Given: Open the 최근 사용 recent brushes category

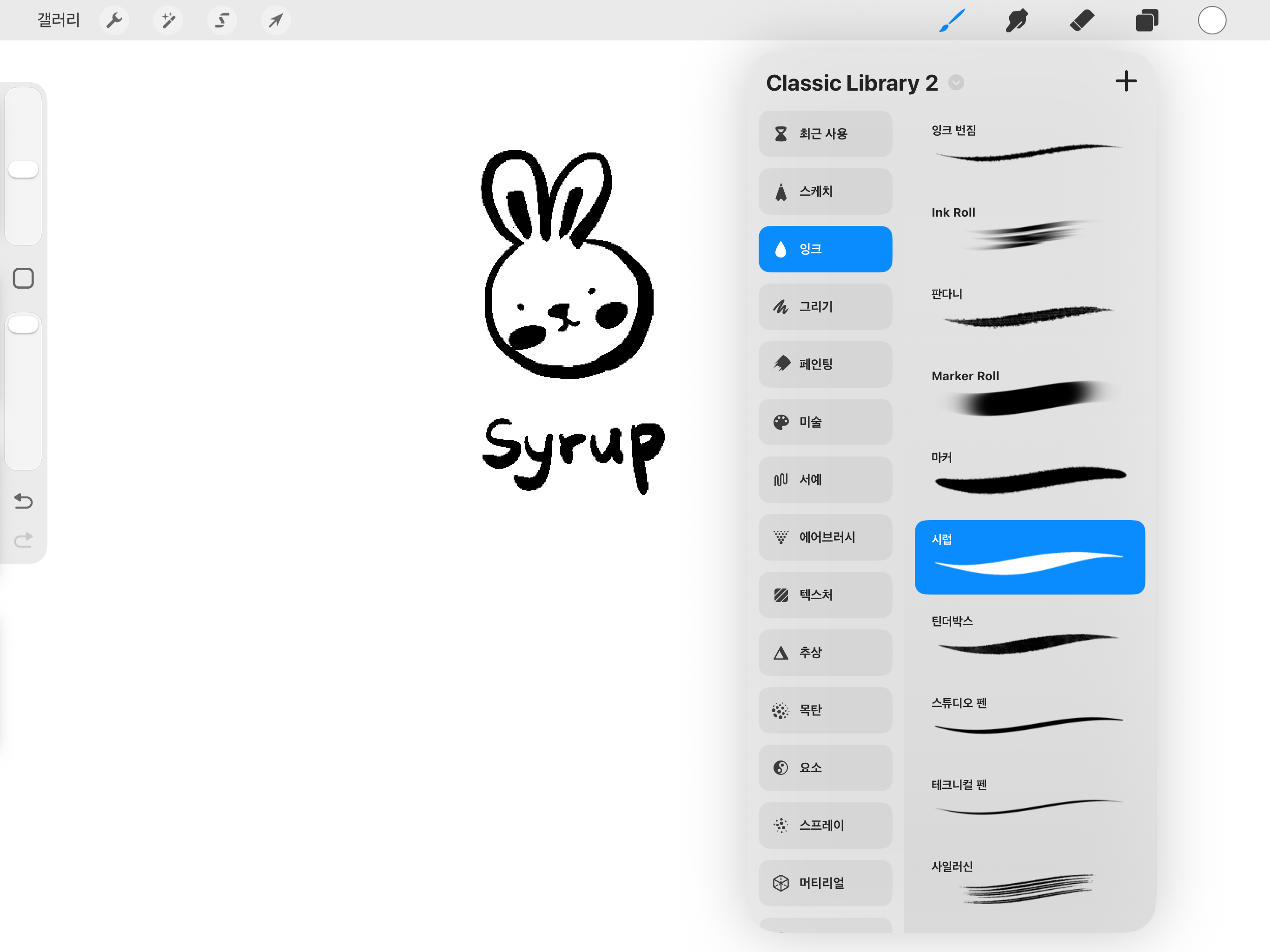Looking at the screenshot, I should pos(825,134).
